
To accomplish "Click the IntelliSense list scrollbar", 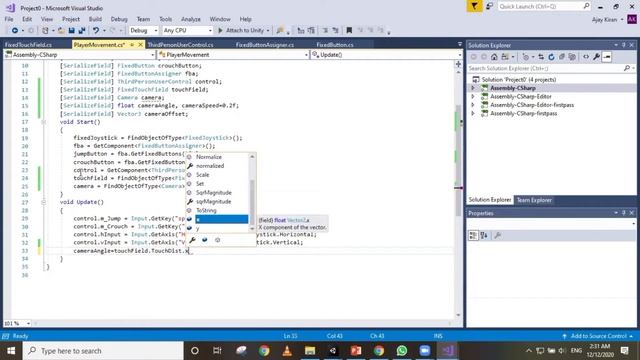I will (x=252, y=192).
